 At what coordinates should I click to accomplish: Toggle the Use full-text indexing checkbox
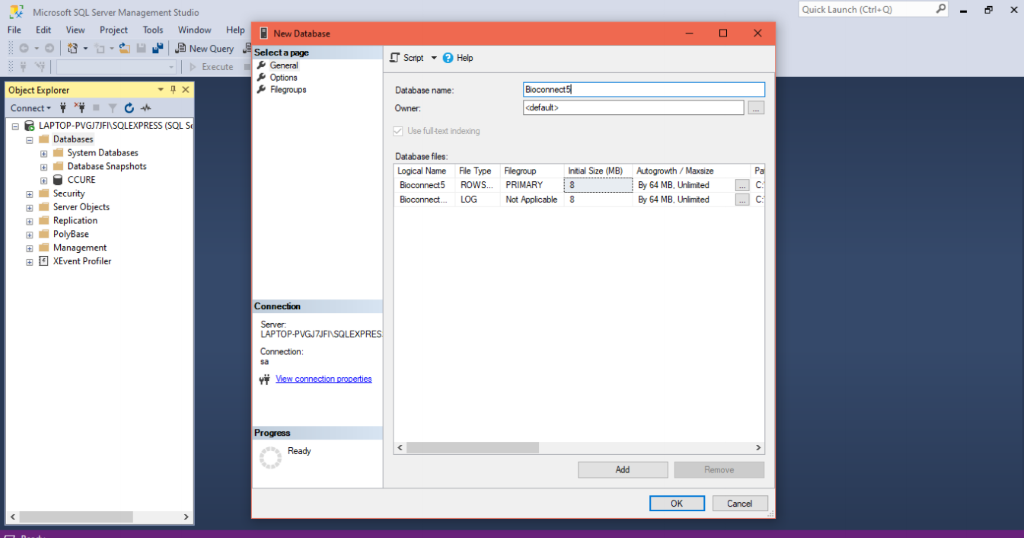398,131
